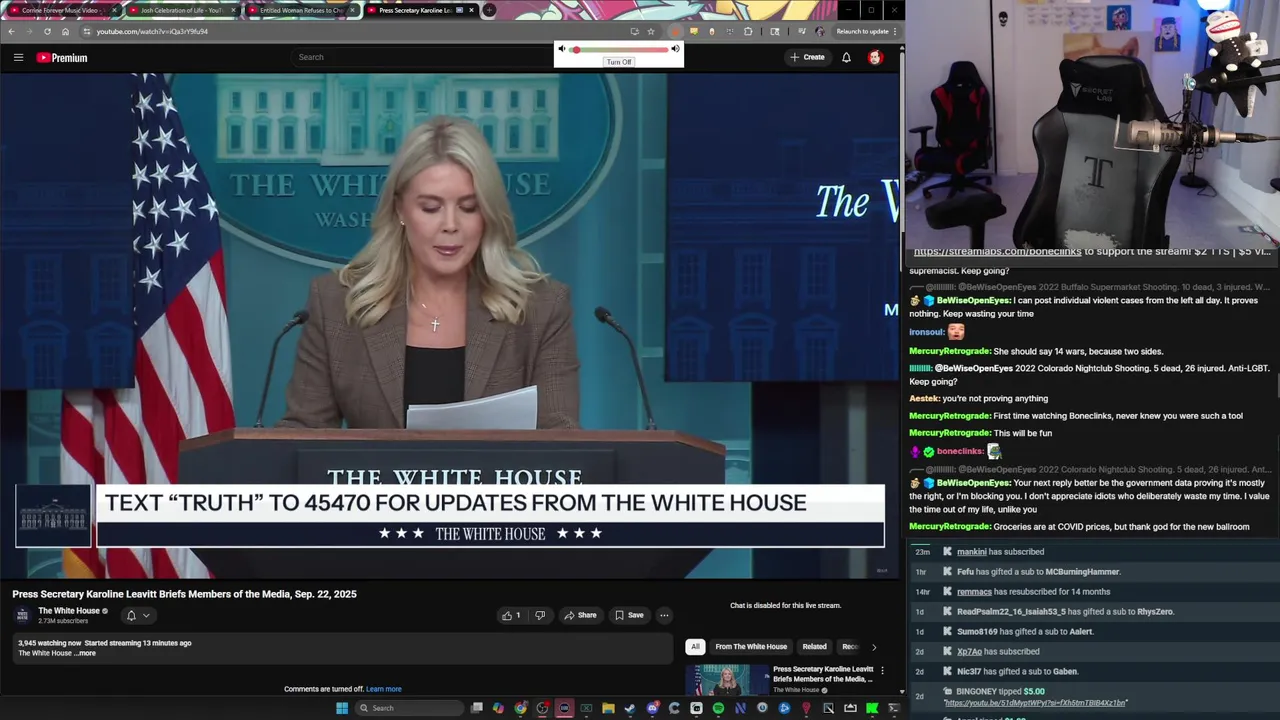Click Fefu gifted sub to MCBurningHammer

click(x=1038, y=572)
